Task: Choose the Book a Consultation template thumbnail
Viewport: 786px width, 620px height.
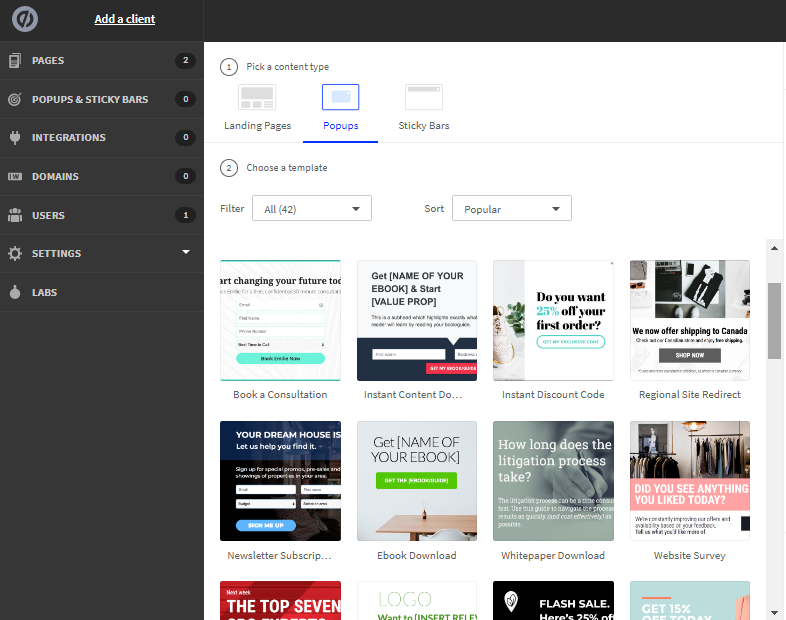Action: pyautogui.click(x=280, y=320)
